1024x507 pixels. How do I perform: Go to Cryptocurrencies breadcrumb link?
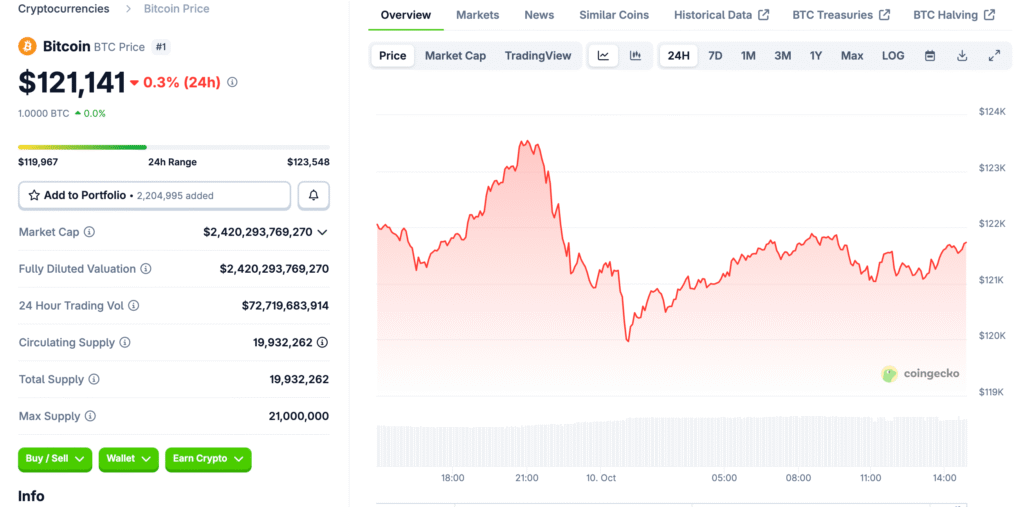tap(64, 9)
